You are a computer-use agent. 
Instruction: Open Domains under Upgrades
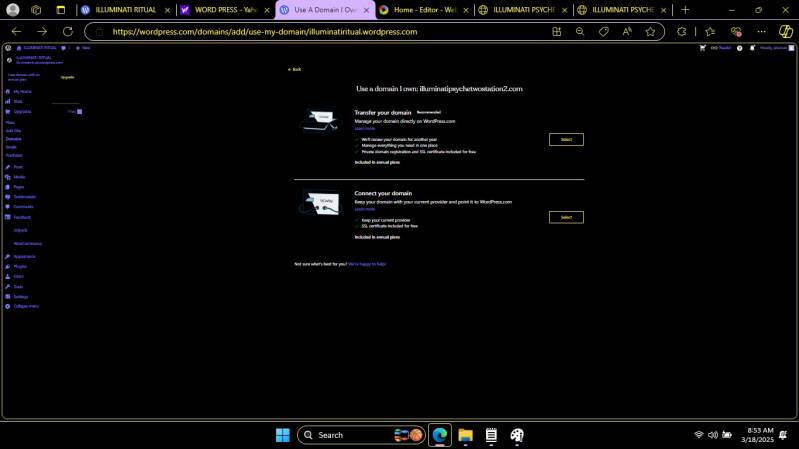click(x=13, y=139)
